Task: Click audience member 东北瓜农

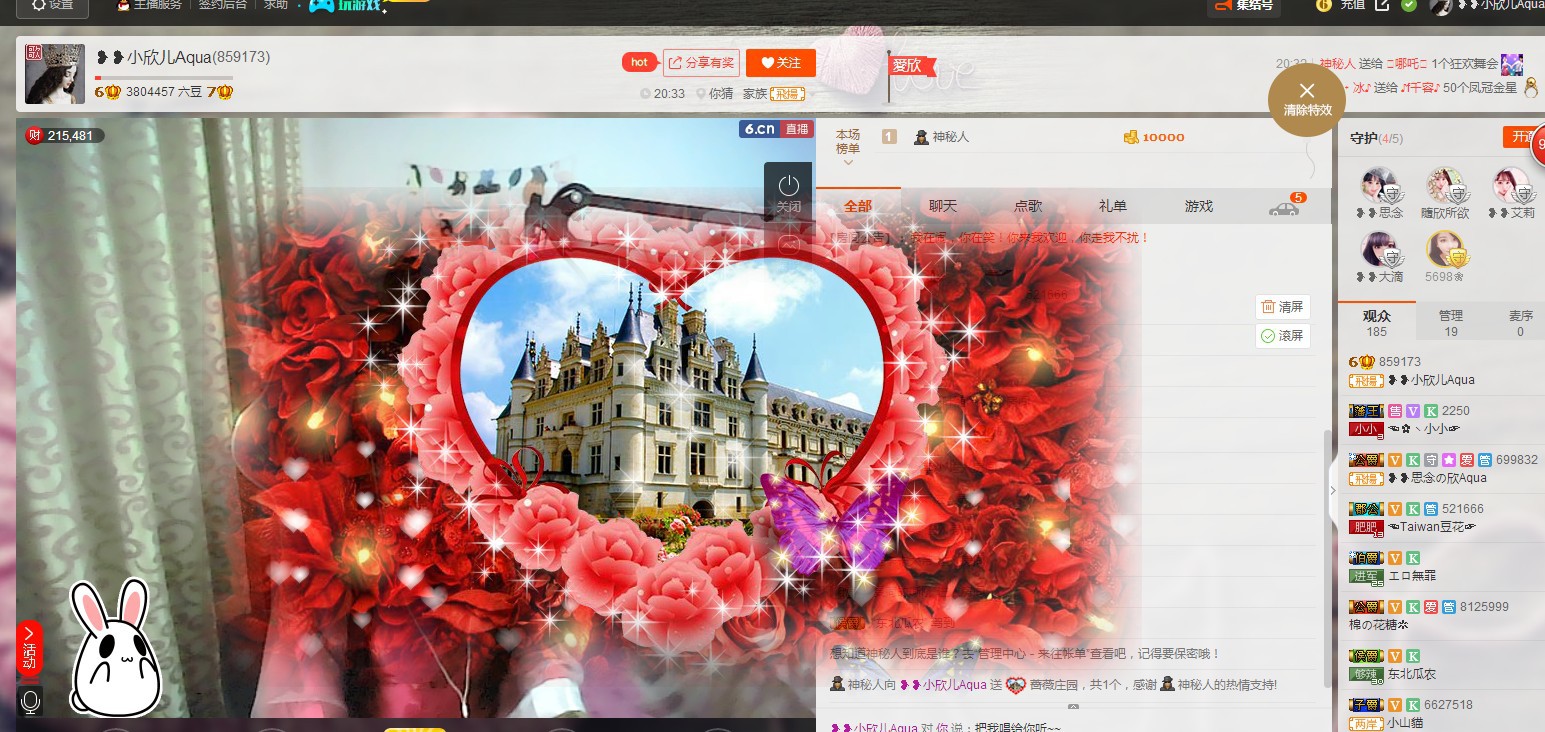Action: coord(1441,665)
